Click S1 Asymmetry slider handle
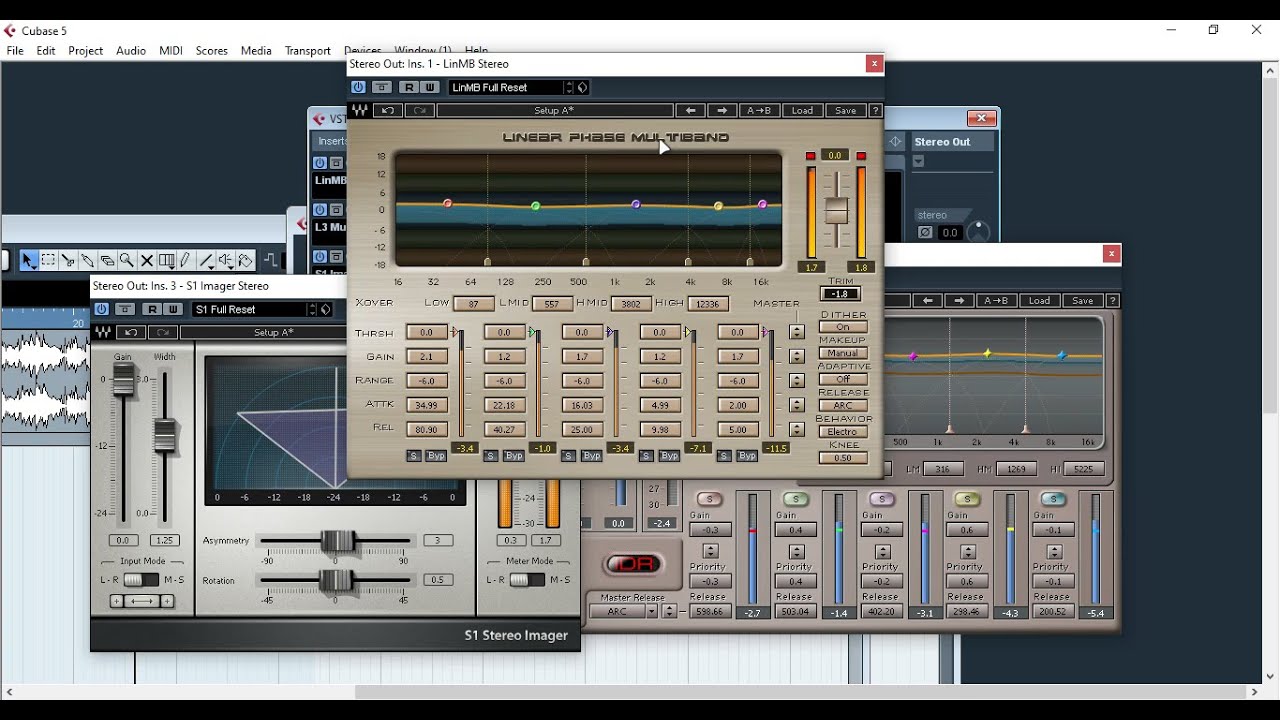The image size is (1280, 720). click(x=338, y=541)
